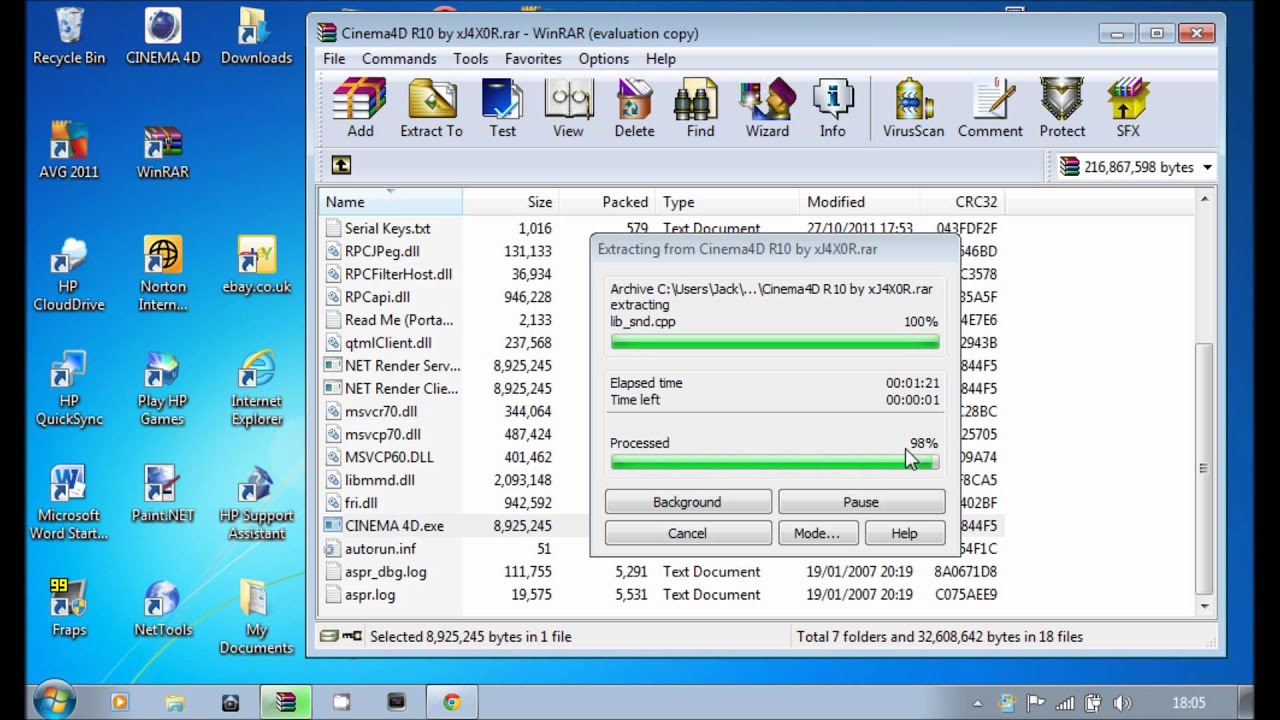This screenshot has height=720, width=1280.
Task: Open Recycle Bin desktop icon
Action: tap(69, 37)
